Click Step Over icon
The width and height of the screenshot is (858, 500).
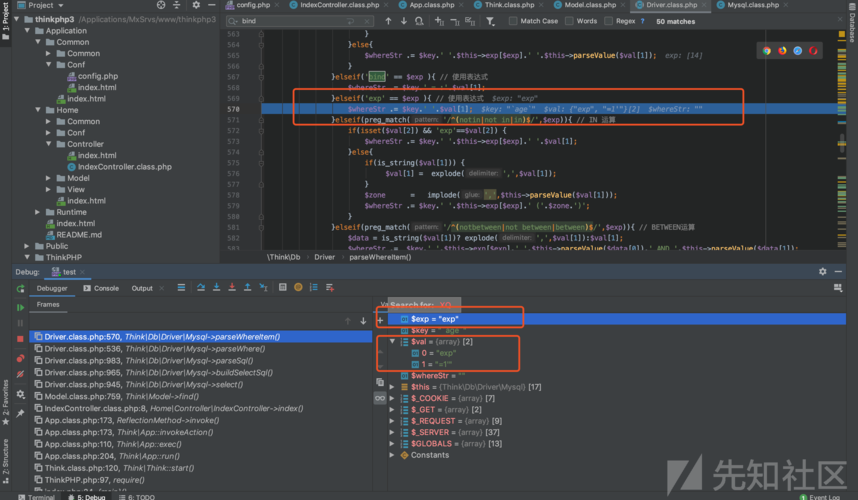(x=201, y=287)
